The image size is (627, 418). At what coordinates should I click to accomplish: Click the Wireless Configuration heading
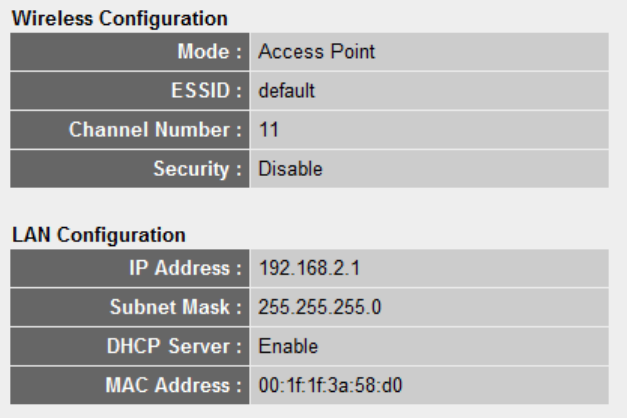pyautogui.click(x=120, y=18)
